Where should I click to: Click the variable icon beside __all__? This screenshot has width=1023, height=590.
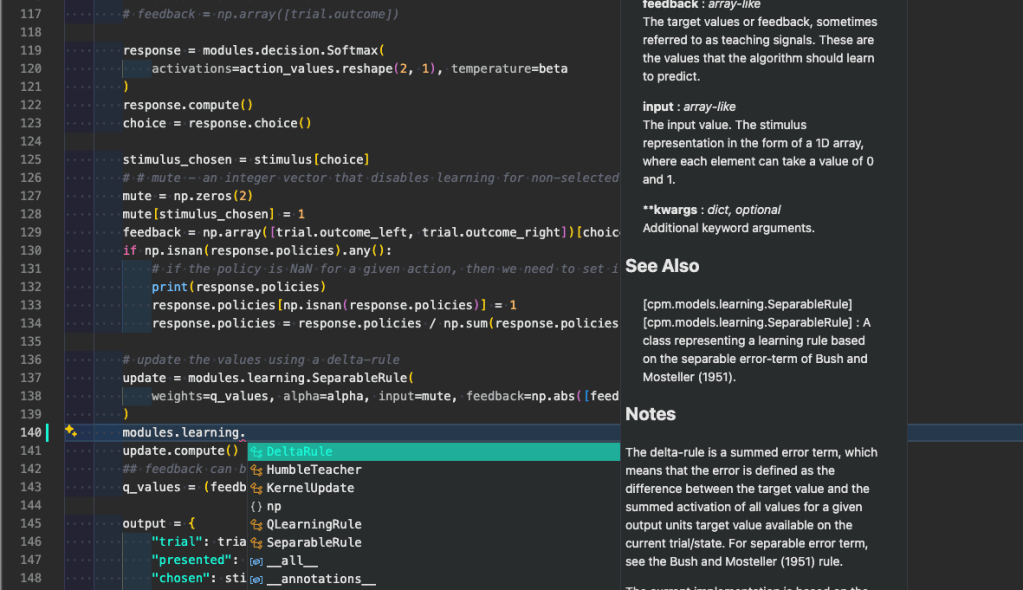click(256, 561)
